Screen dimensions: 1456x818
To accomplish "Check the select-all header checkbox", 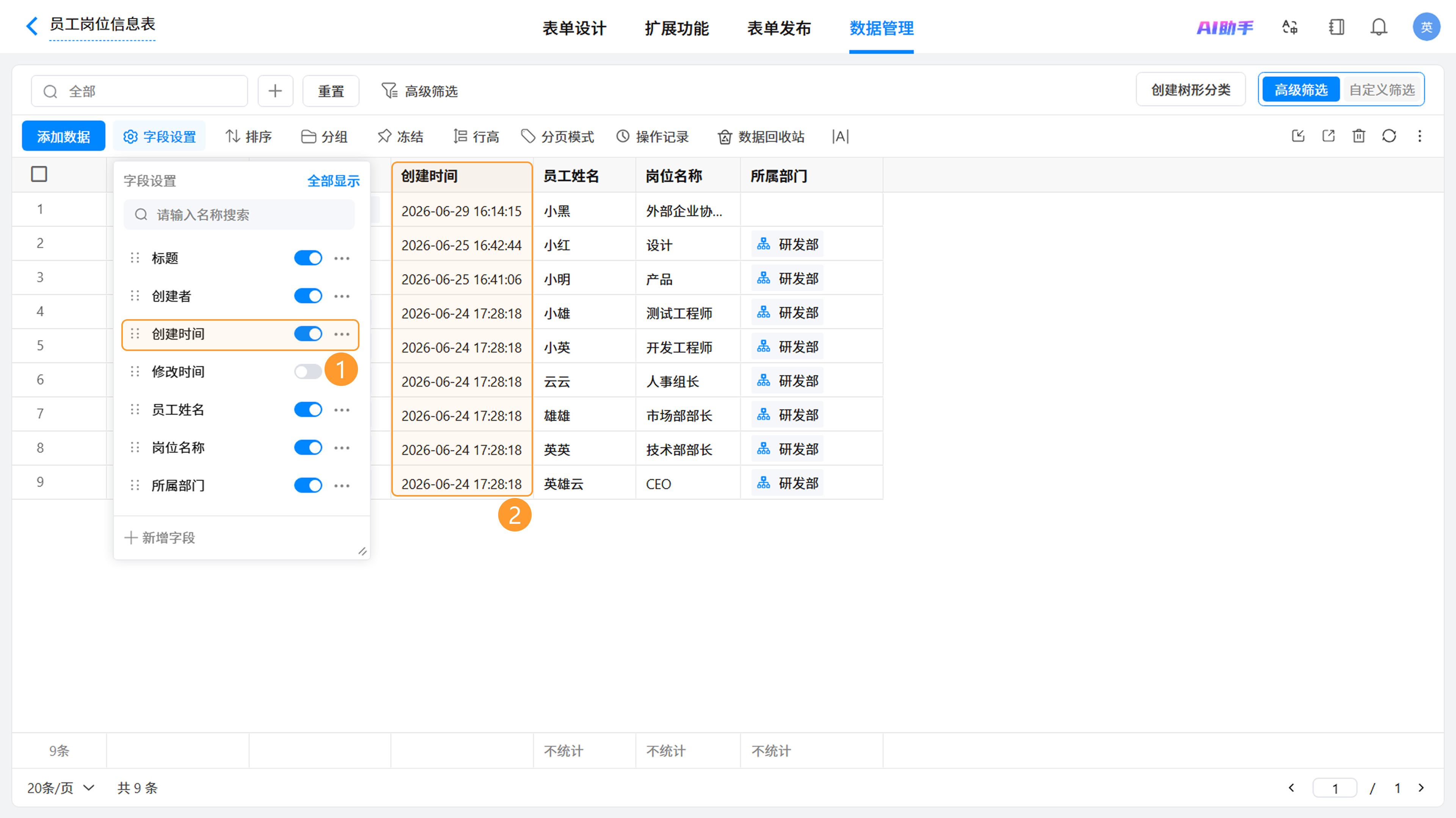I will click(39, 174).
